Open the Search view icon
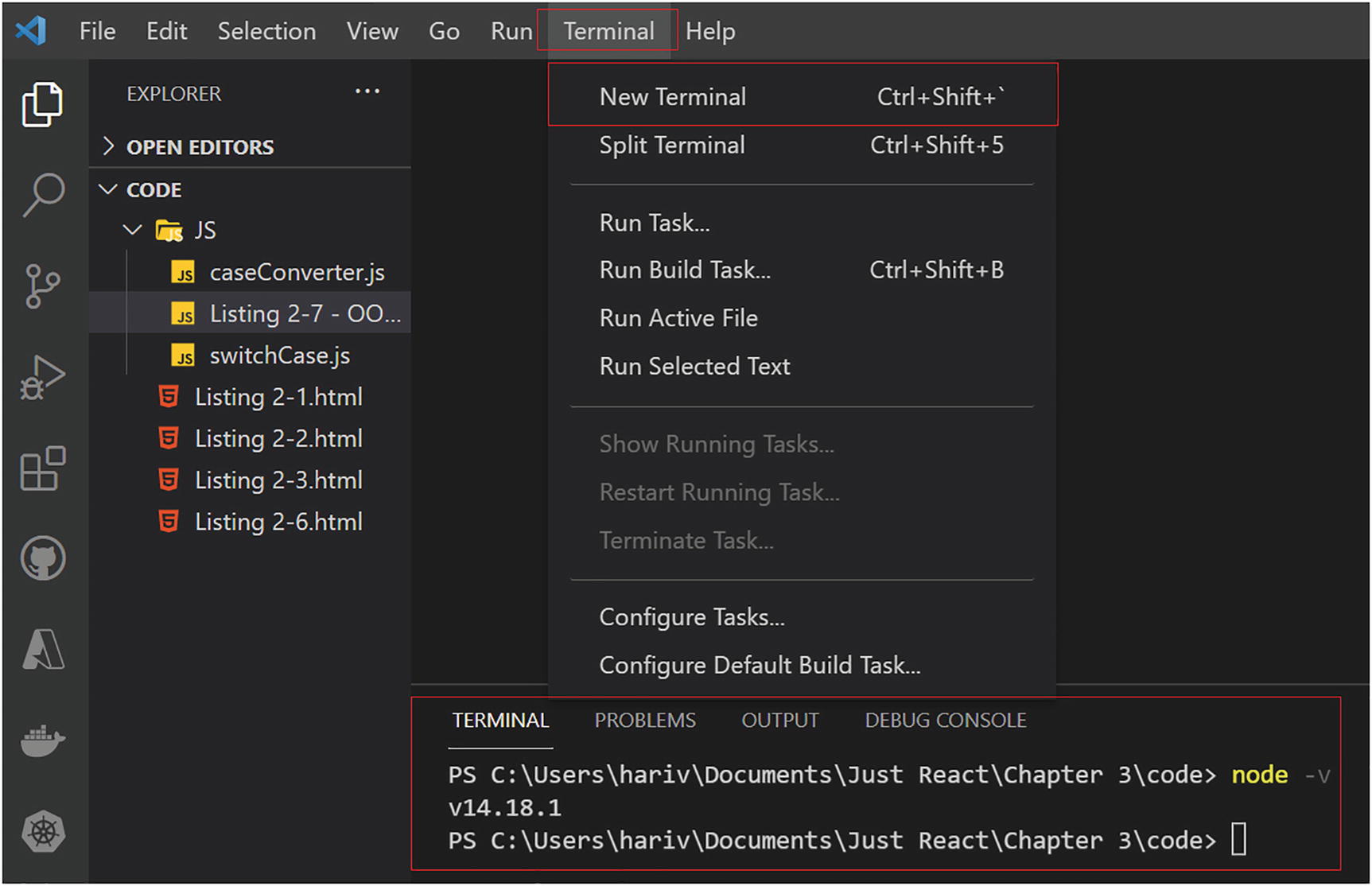Viewport: 1372px width, 886px height. 42,195
